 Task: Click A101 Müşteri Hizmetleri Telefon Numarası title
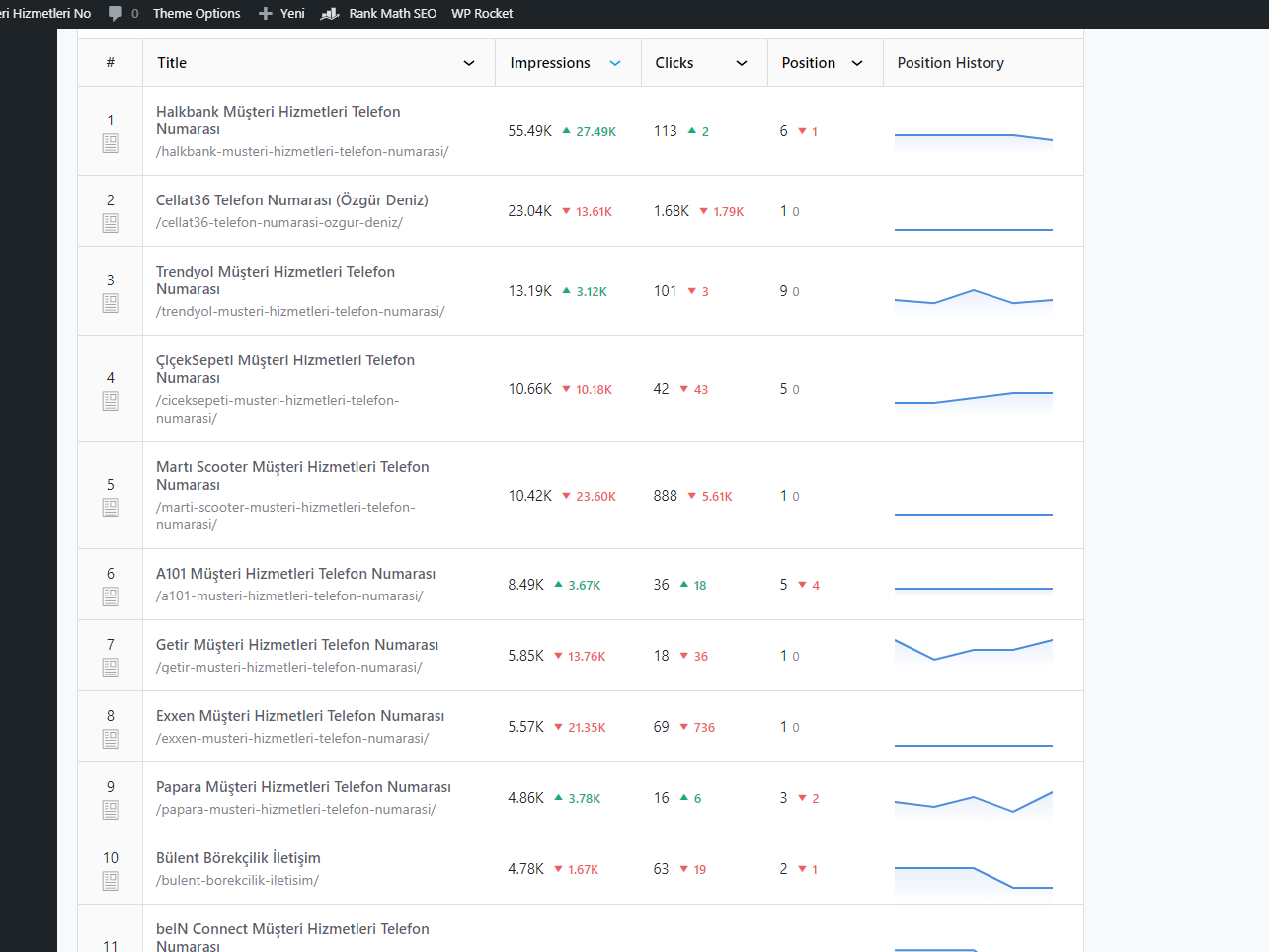(295, 574)
